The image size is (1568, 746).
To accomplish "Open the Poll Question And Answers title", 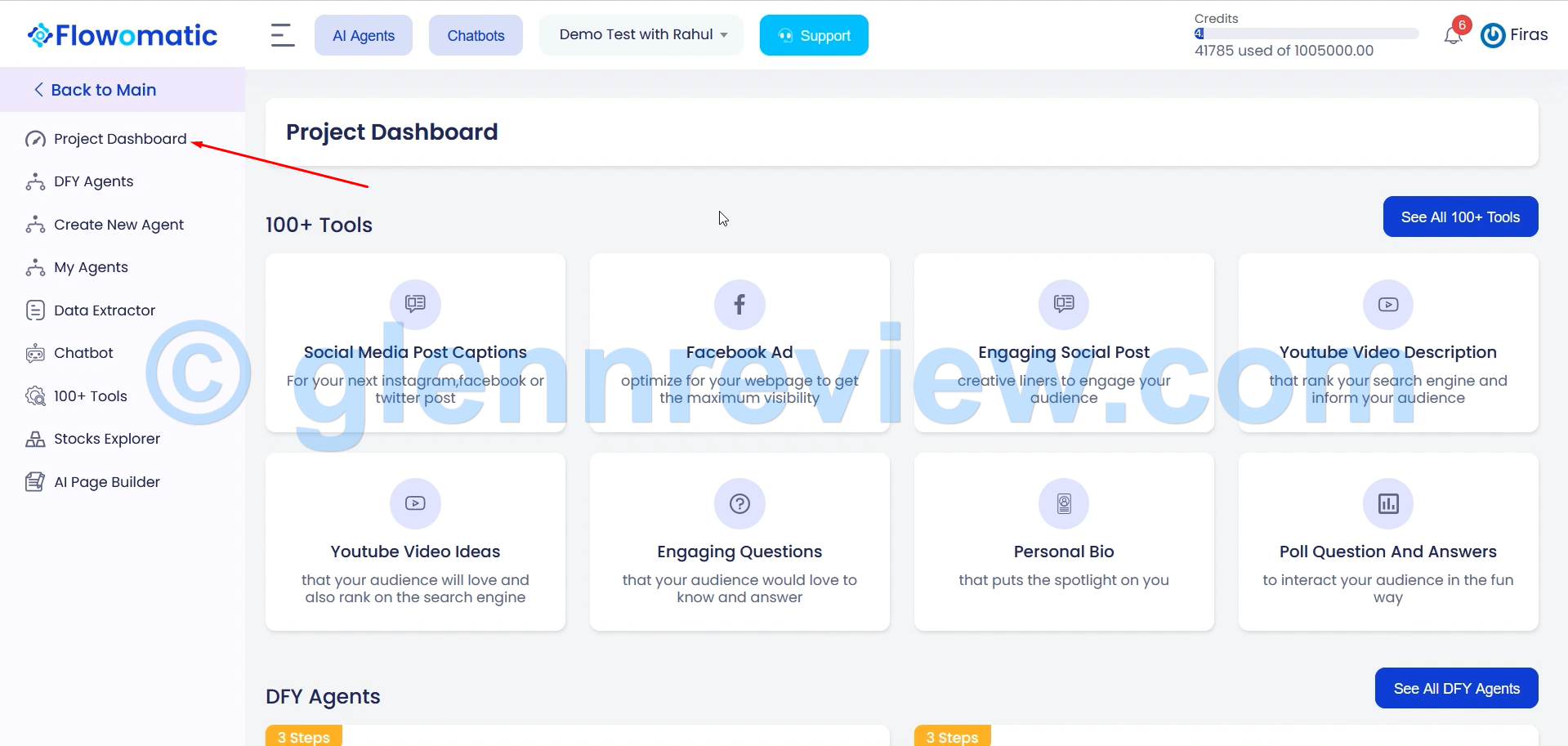I will click(x=1388, y=552).
